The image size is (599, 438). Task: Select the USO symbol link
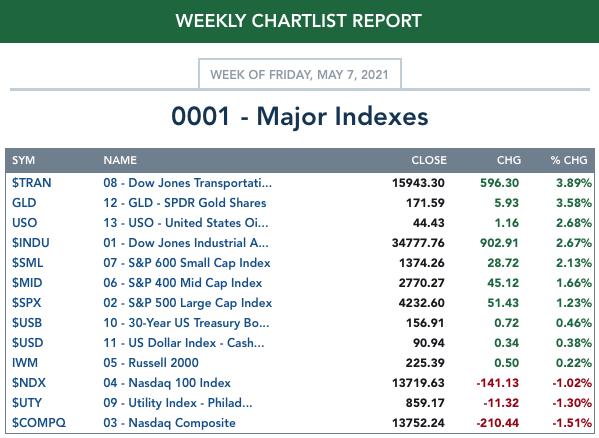tap(24, 223)
